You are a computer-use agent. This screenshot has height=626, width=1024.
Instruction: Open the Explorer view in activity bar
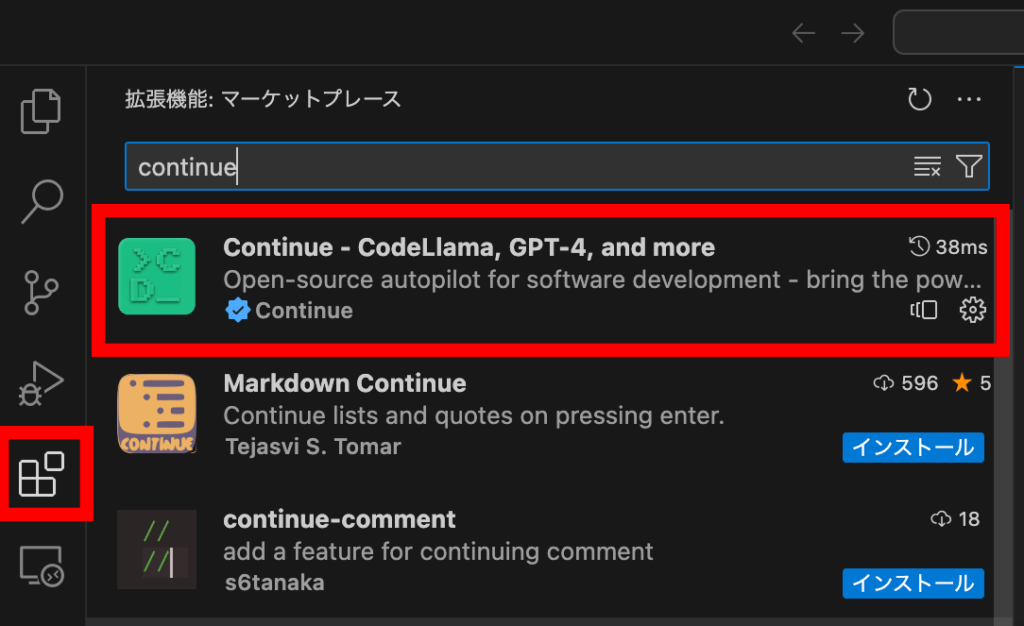click(42, 111)
